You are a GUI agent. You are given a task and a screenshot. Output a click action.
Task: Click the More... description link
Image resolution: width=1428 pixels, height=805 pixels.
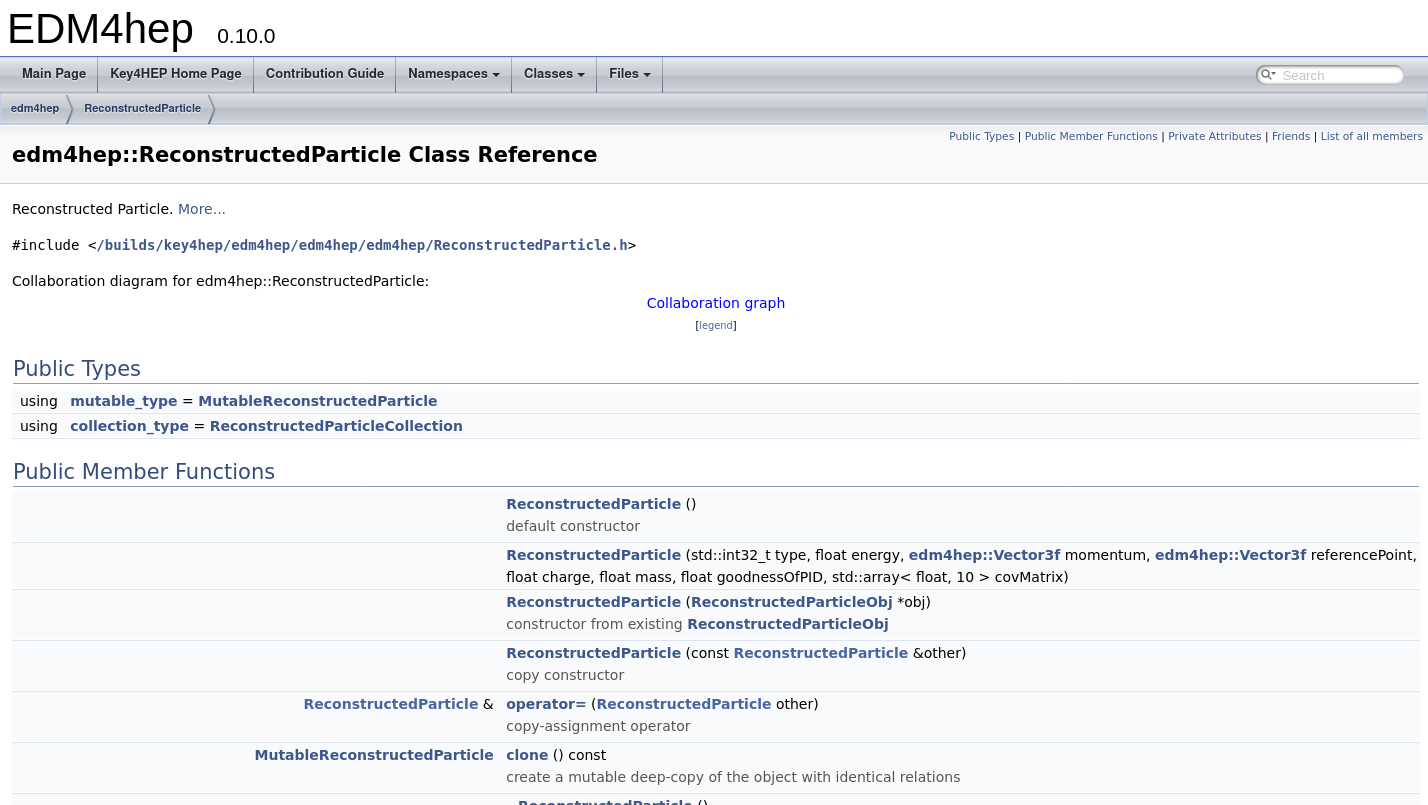tap(202, 209)
